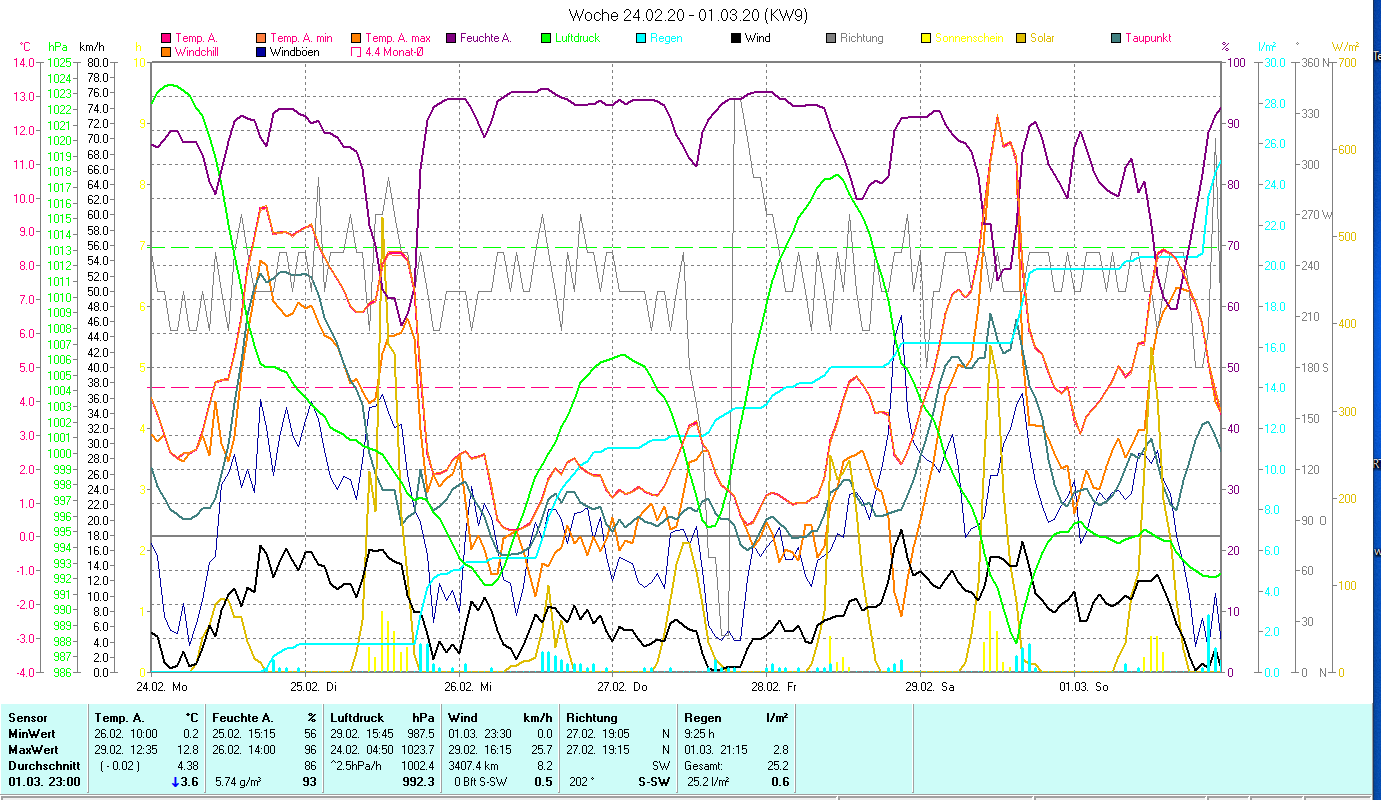This screenshot has height=800, width=1381.
Task: Select the Temp. A. max legend label
Action: click(398, 38)
